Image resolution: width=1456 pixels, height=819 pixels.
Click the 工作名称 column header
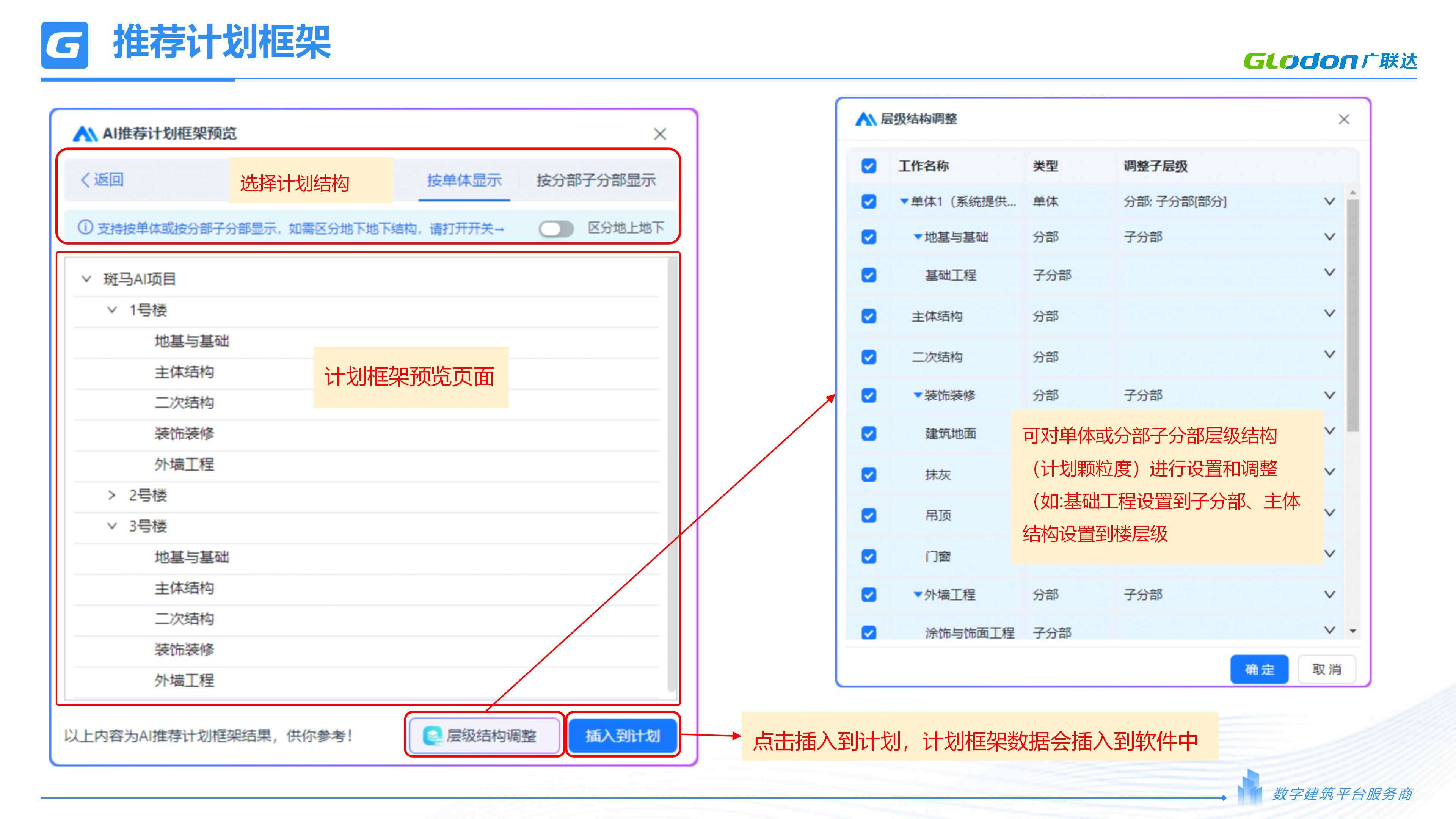click(923, 166)
